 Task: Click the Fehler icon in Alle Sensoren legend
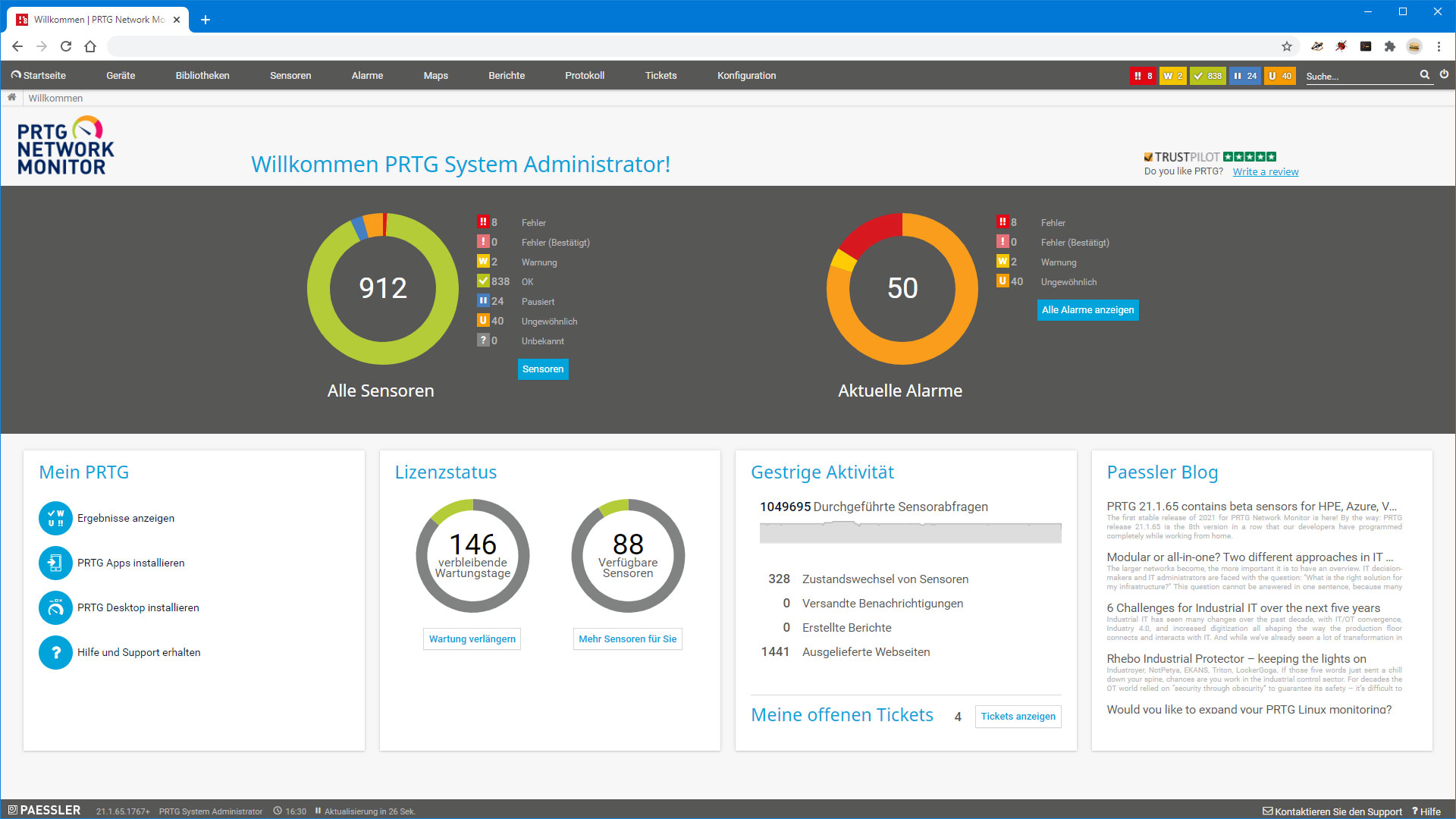tap(483, 222)
